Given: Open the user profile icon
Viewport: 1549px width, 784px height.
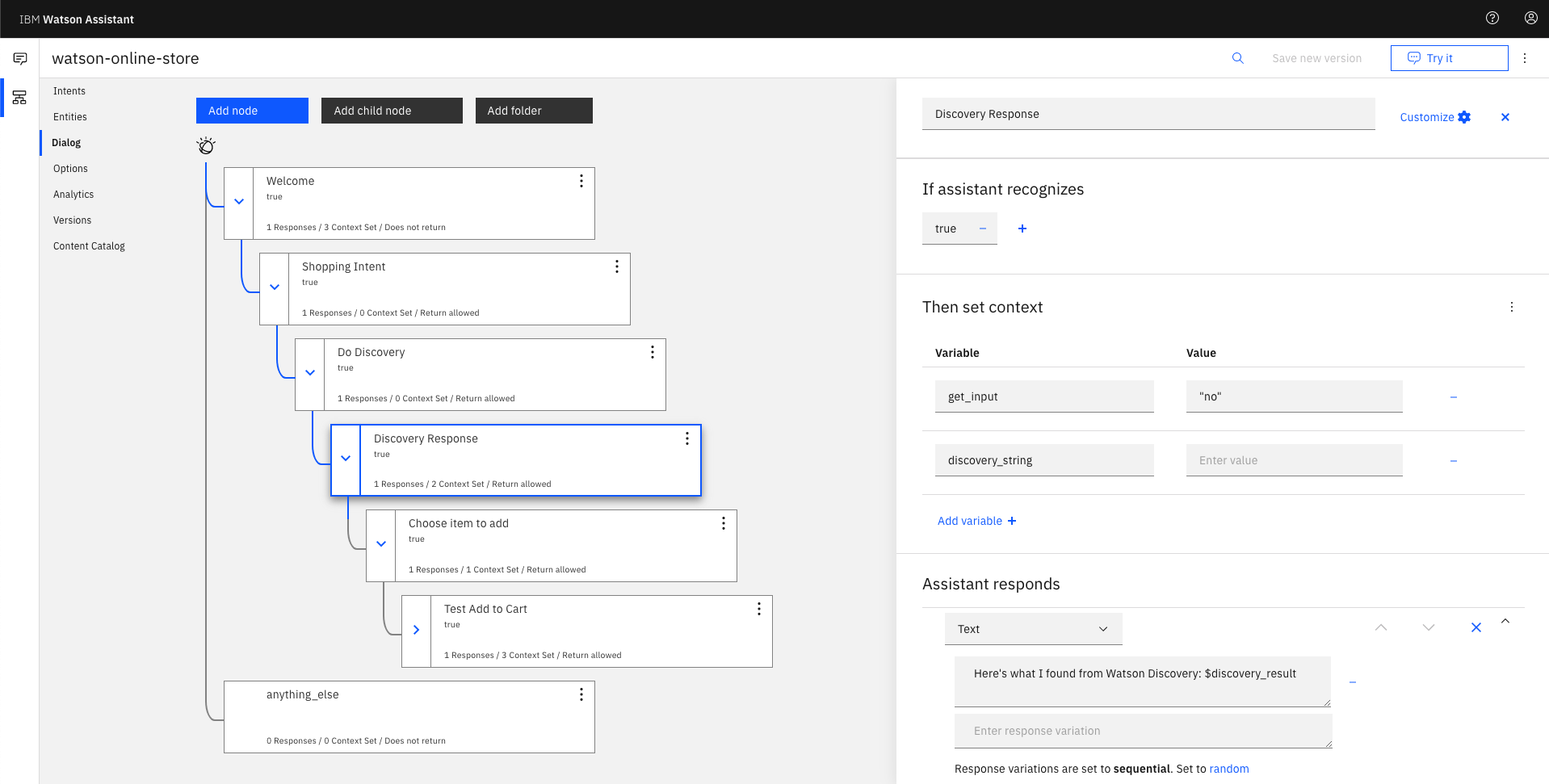Looking at the screenshot, I should 1531,18.
